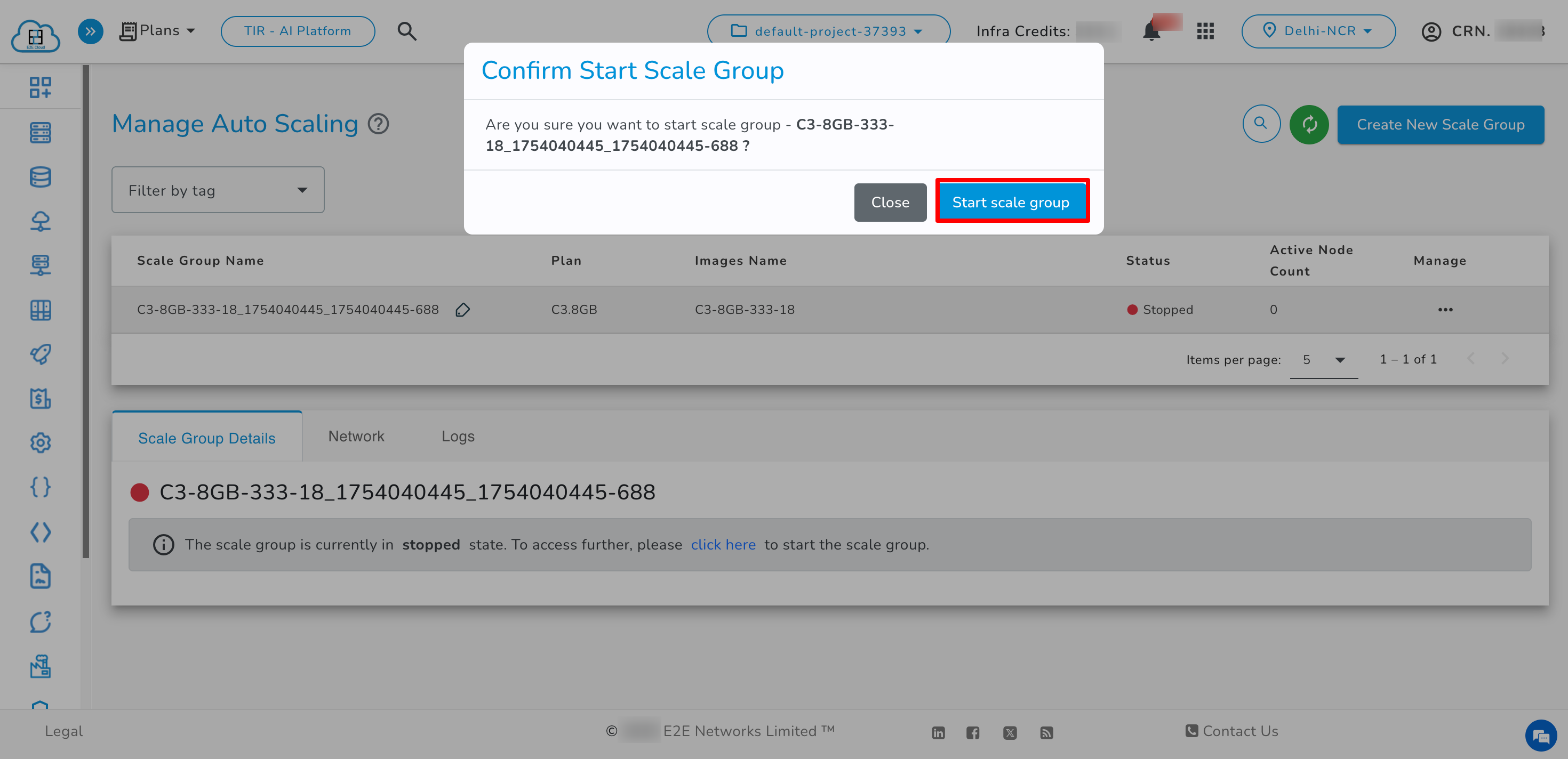Switch to the Logs tab

click(458, 436)
